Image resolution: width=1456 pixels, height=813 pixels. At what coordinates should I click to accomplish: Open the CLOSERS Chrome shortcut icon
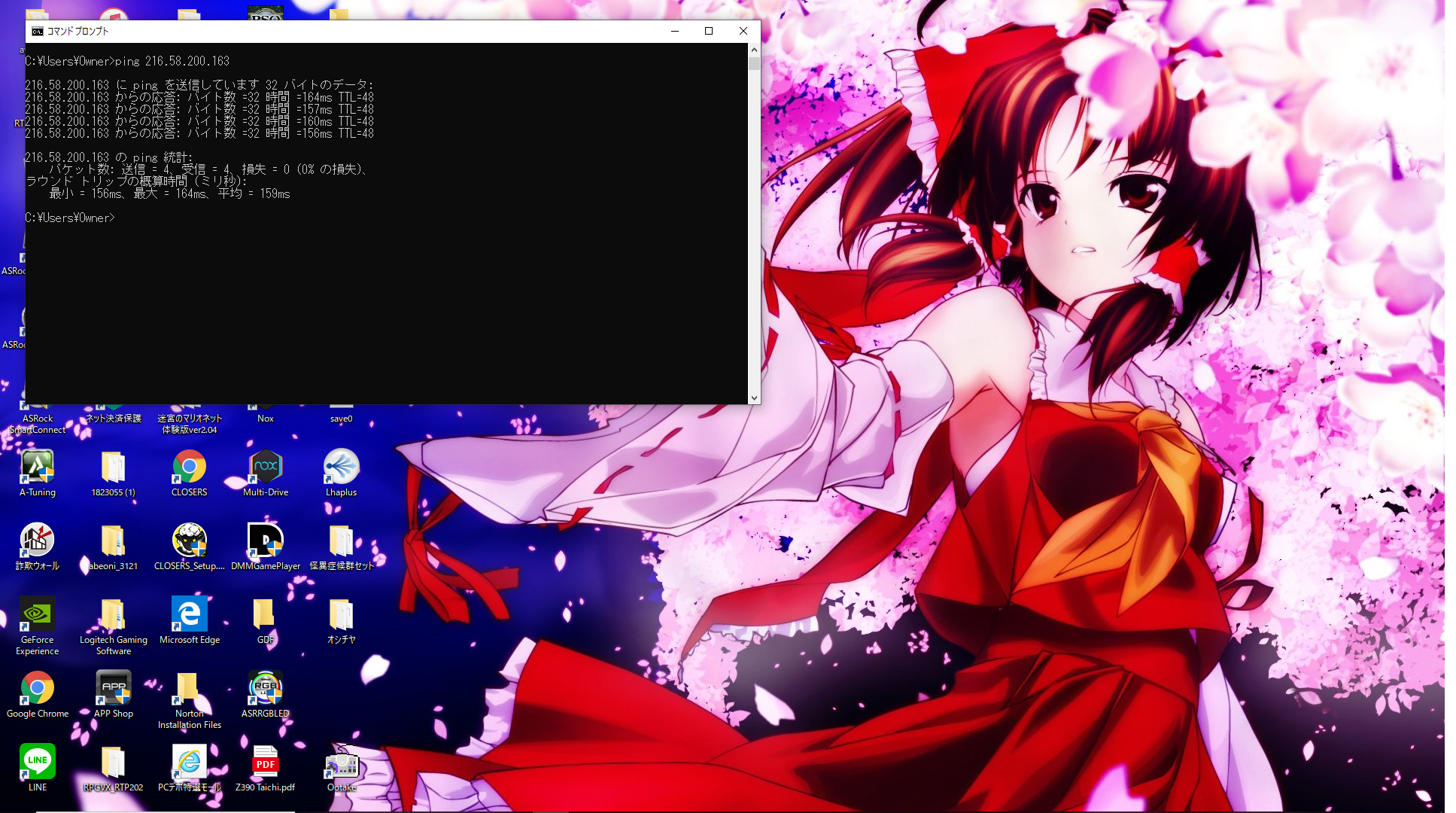click(189, 467)
